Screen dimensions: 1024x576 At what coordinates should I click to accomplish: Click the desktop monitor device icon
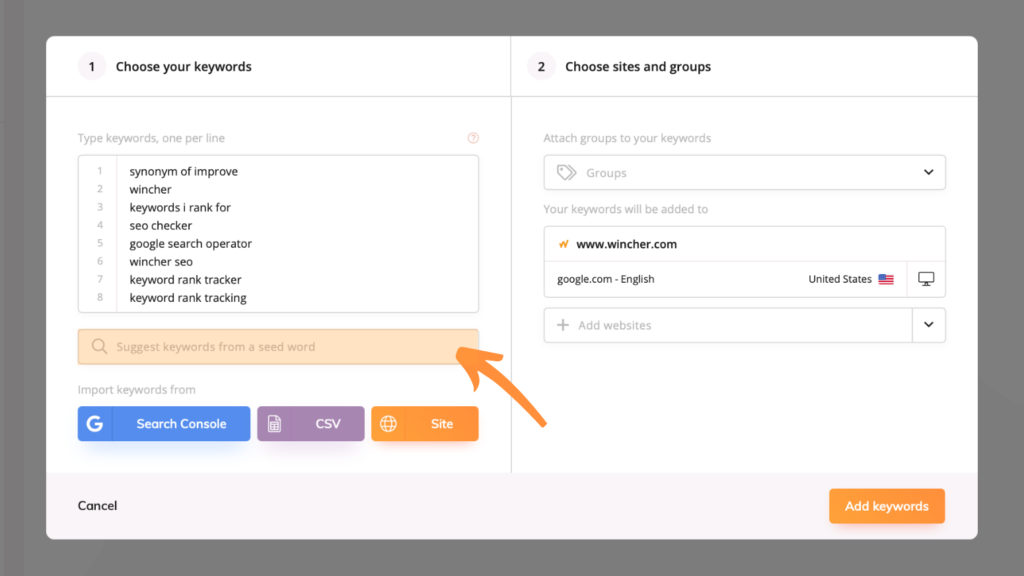click(x=926, y=279)
